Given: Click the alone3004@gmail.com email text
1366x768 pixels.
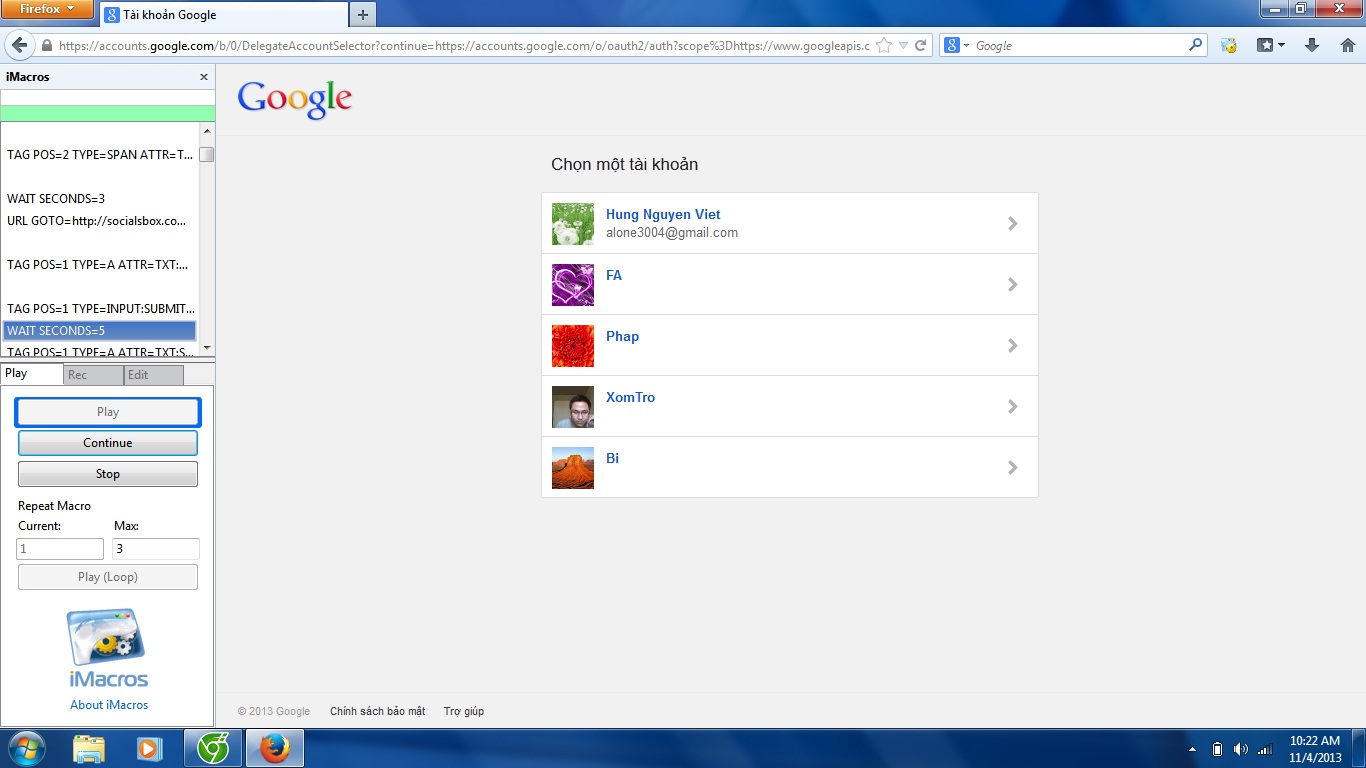Looking at the screenshot, I should coord(672,233).
